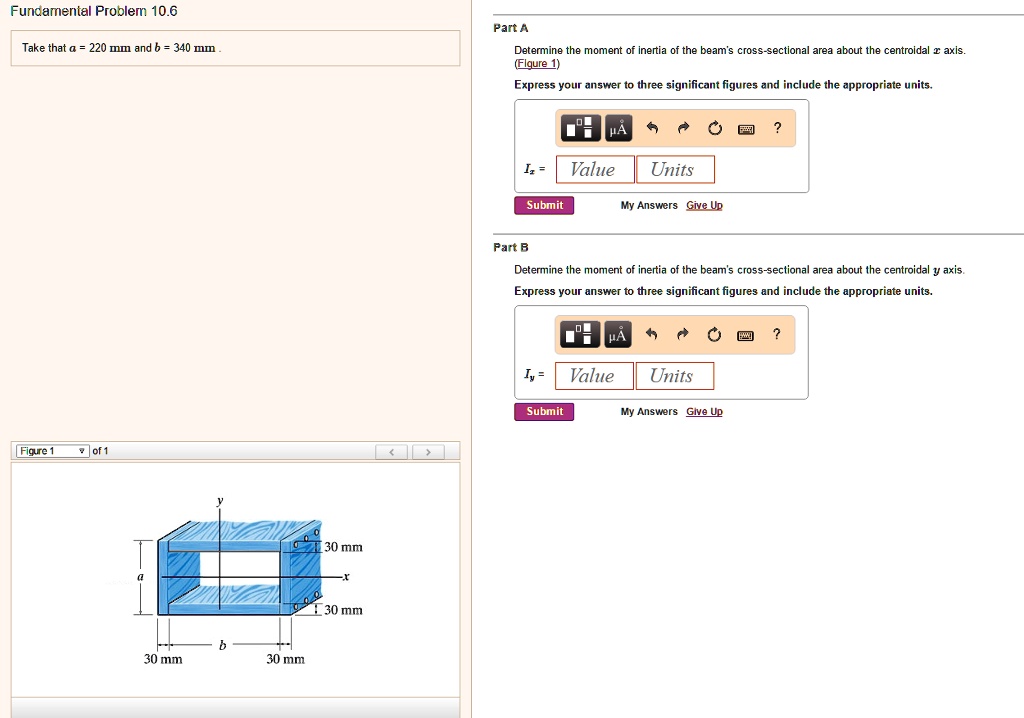1024x718 pixels.
Task: Click the Value input field in Part B
Action: tap(594, 375)
